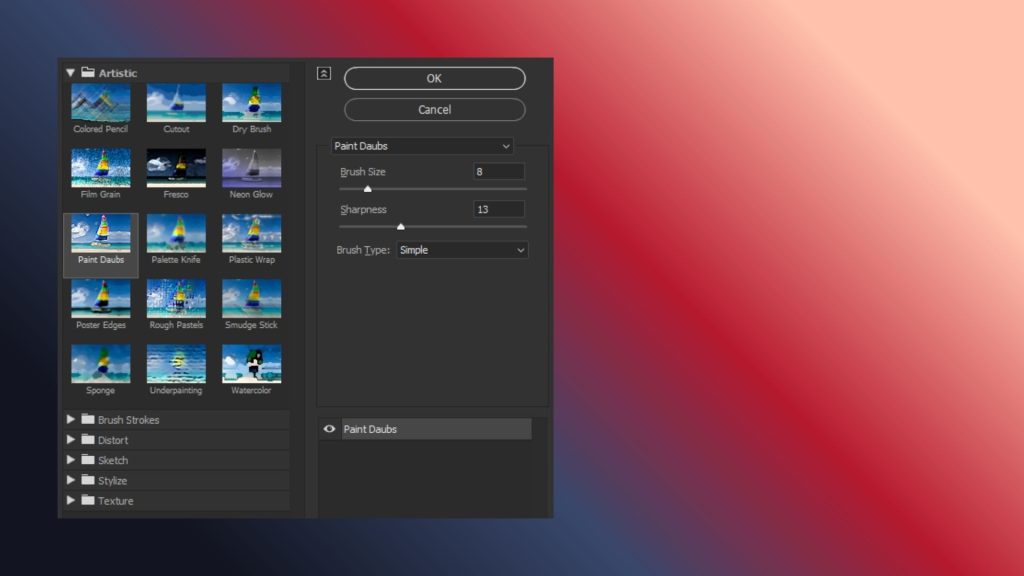Pick the Neon Glow filter
The height and width of the screenshot is (576, 1024).
tap(251, 168)
